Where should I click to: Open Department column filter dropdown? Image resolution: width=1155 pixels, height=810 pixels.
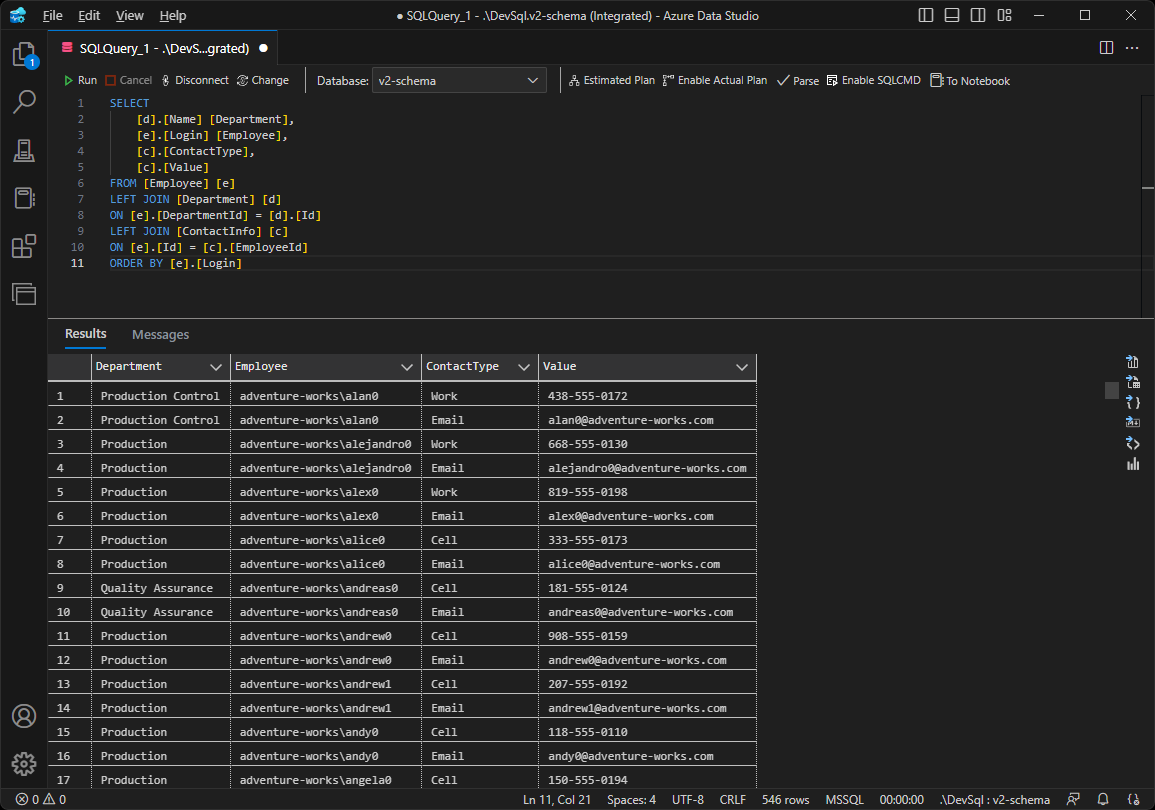pos(216,367)
